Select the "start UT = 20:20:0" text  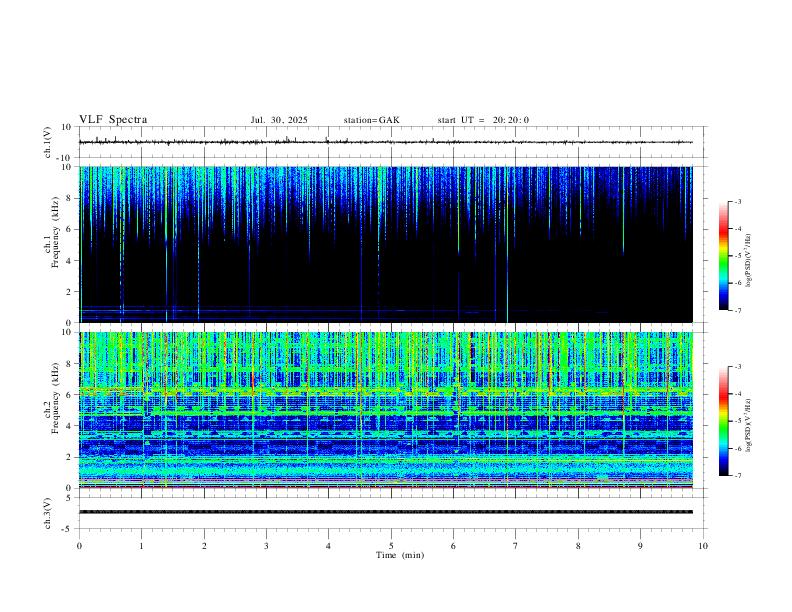coord(483,120)
